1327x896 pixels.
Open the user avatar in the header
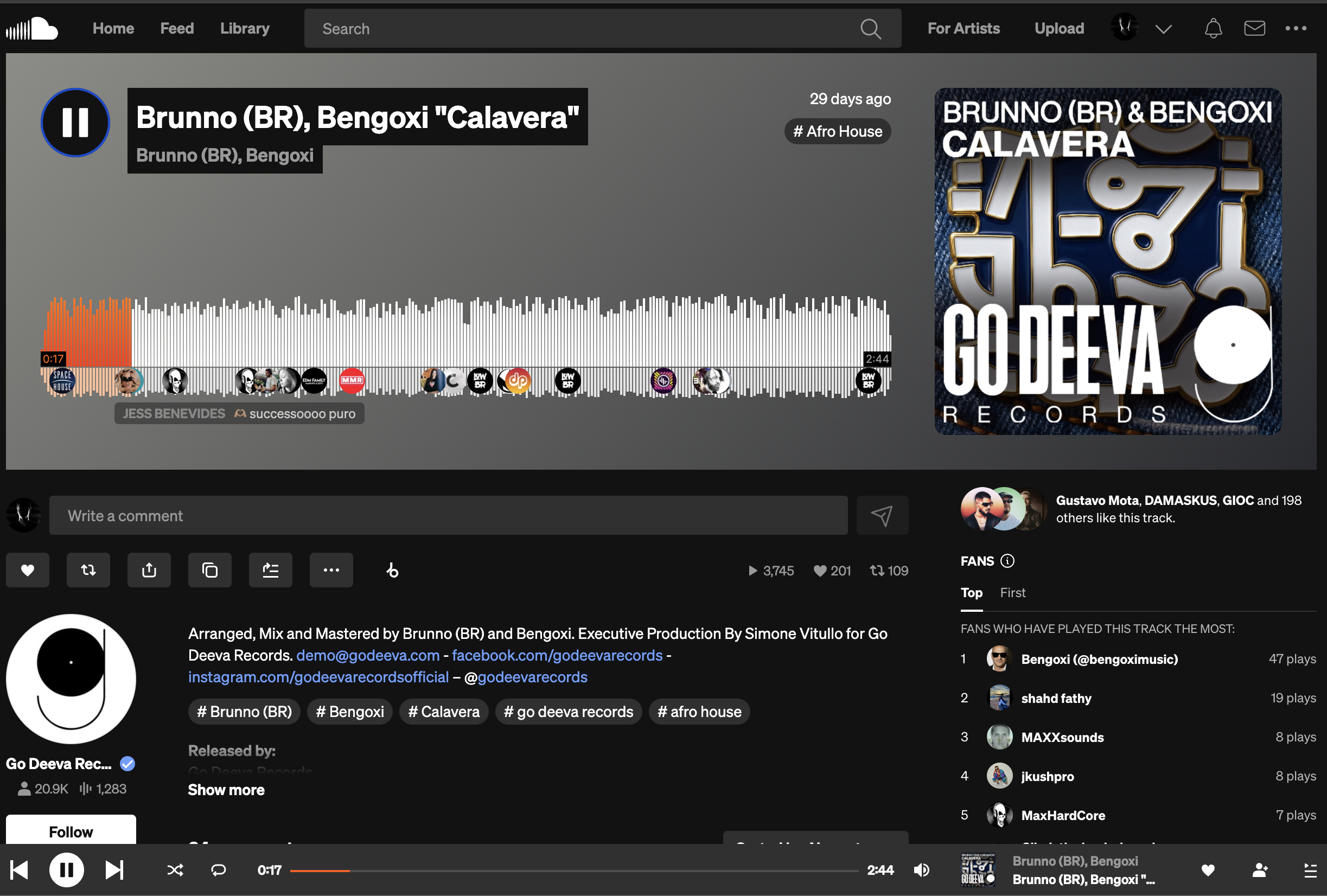point(1124,28)
